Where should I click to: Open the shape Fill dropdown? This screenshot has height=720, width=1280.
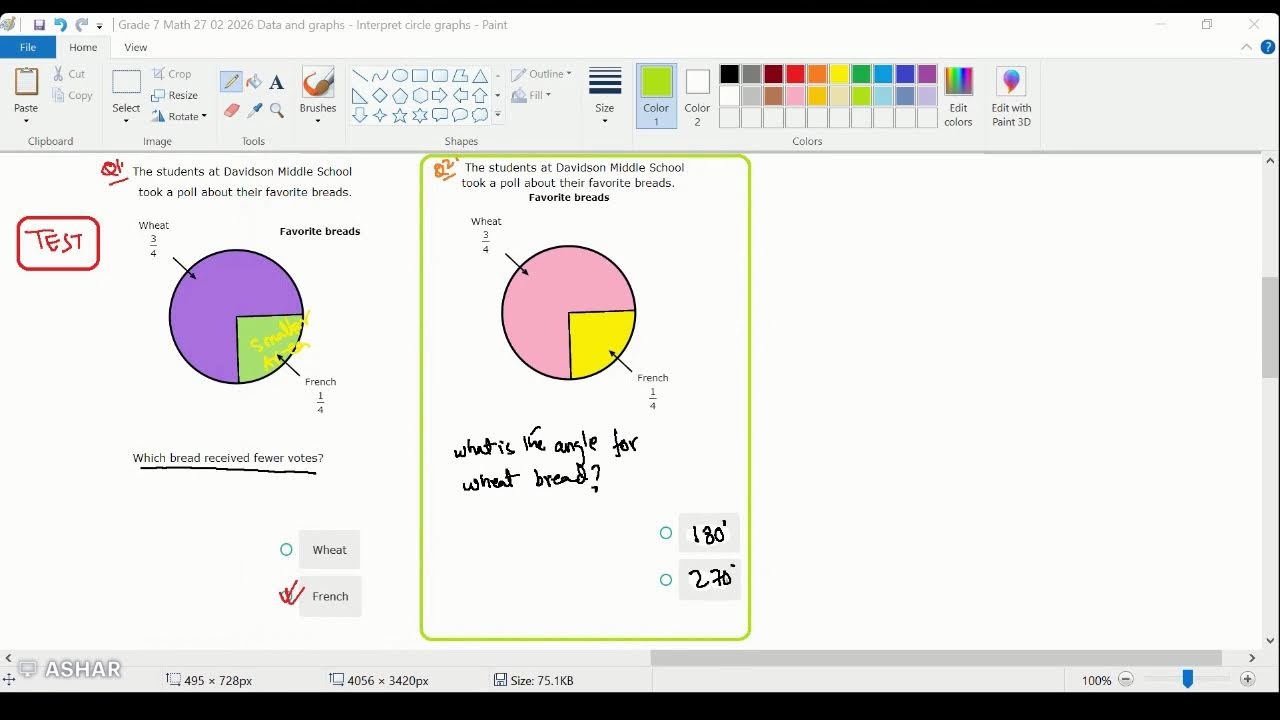click(x=531, y=95)
